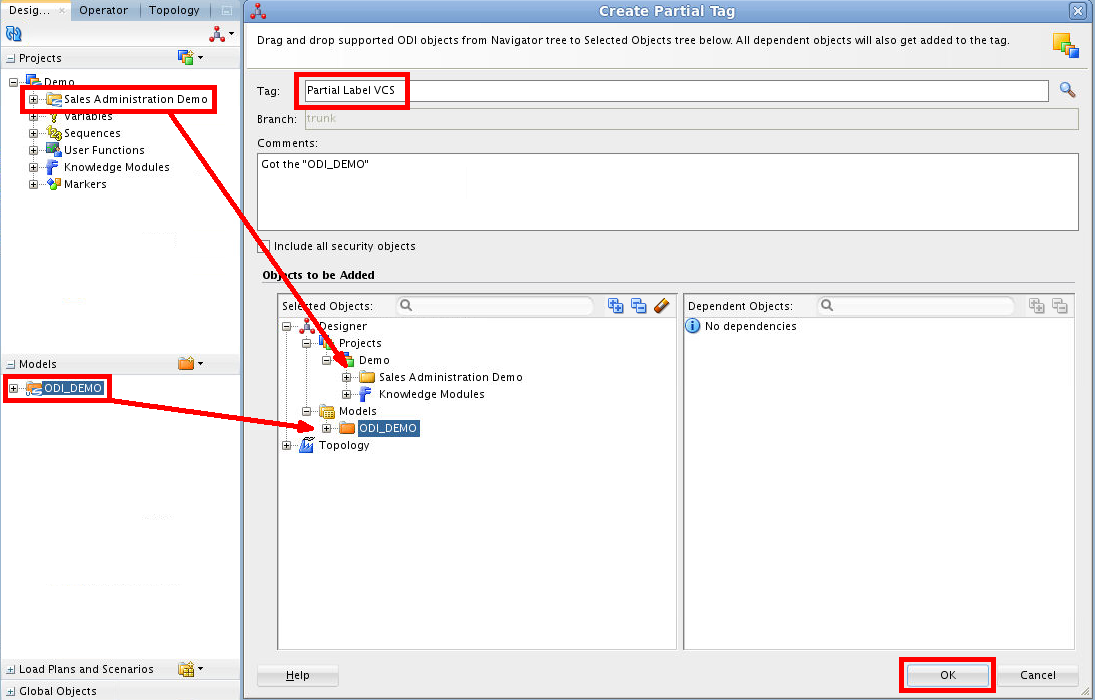Collapse the Designer node in Selected Objects
Screen dimensions: 1095x700
click(286, 326)
